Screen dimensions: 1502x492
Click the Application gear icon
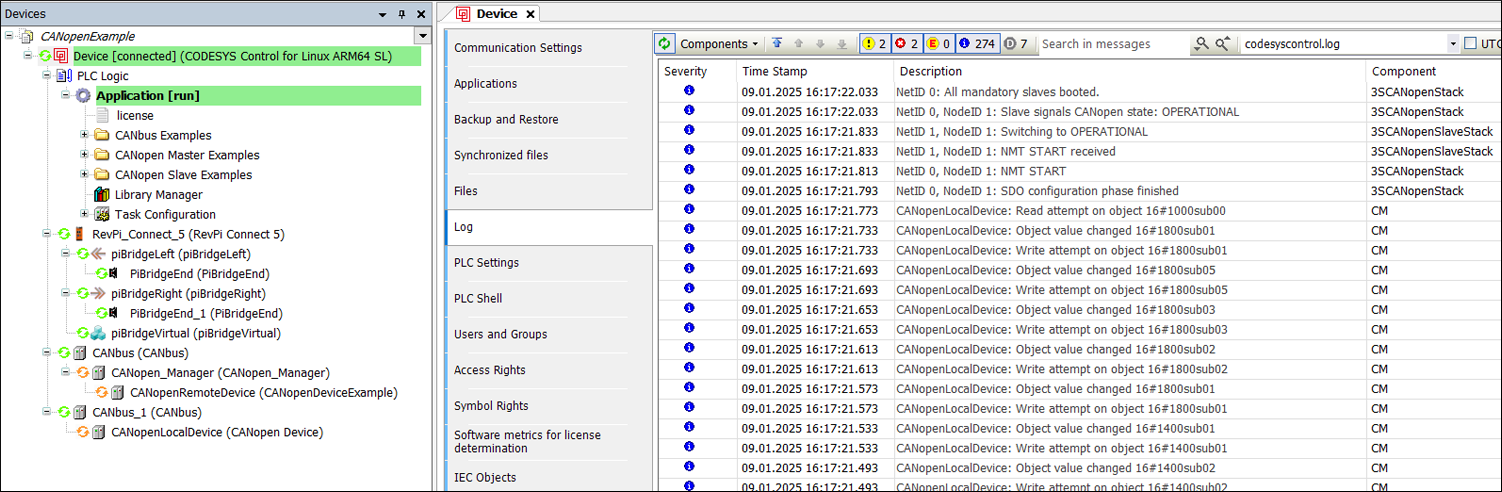[83, 96]
